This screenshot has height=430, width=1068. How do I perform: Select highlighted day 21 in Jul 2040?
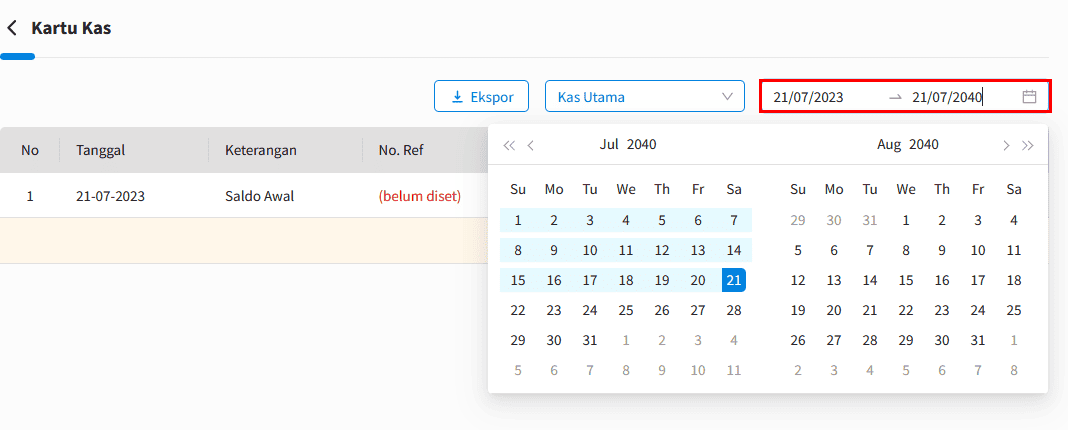click(x=734, y=280)
